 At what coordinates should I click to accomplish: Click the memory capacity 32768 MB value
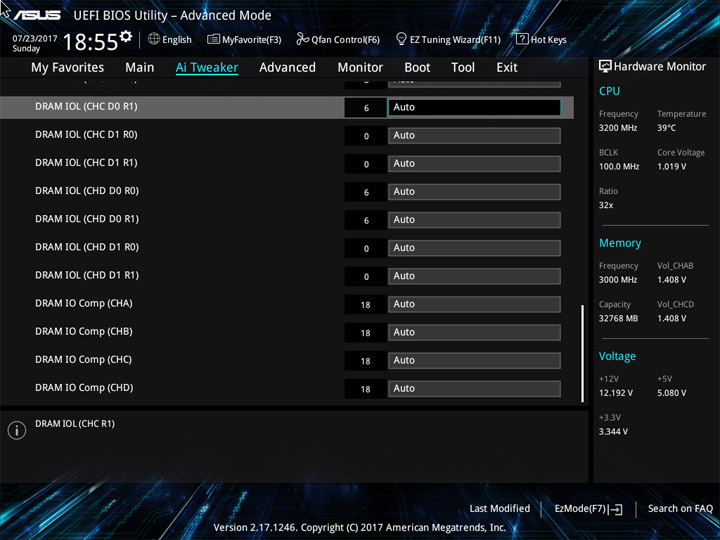[x=619, y=318]
